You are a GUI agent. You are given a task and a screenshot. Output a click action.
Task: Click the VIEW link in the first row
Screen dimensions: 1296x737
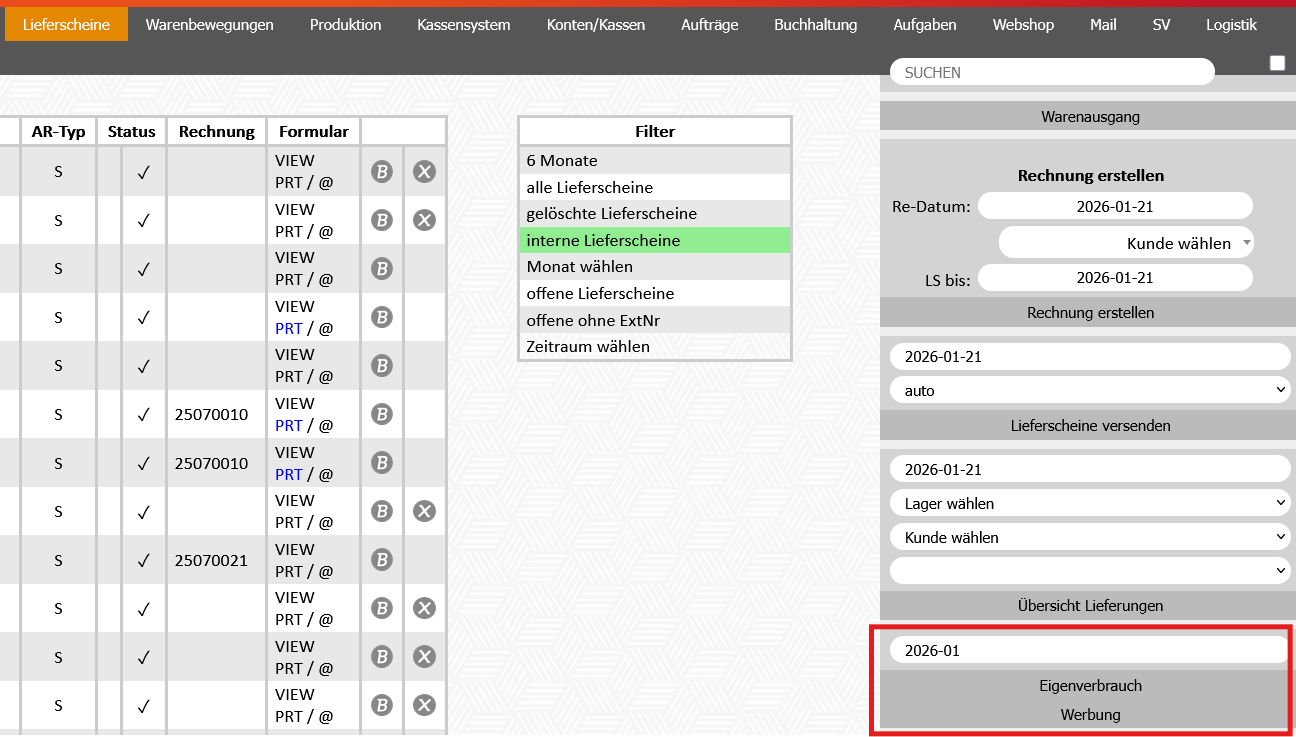coord(295,161)
